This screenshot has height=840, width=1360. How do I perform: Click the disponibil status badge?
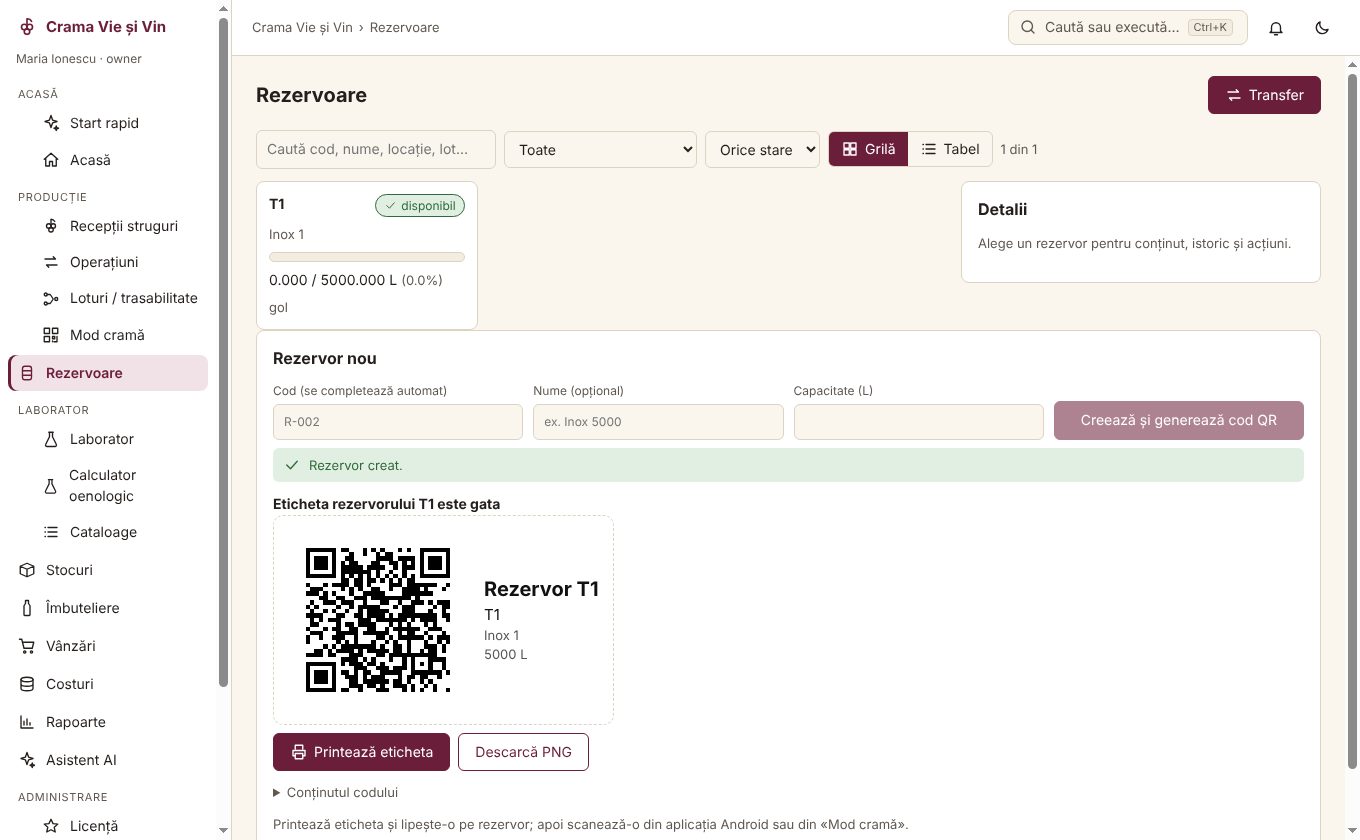420,205
